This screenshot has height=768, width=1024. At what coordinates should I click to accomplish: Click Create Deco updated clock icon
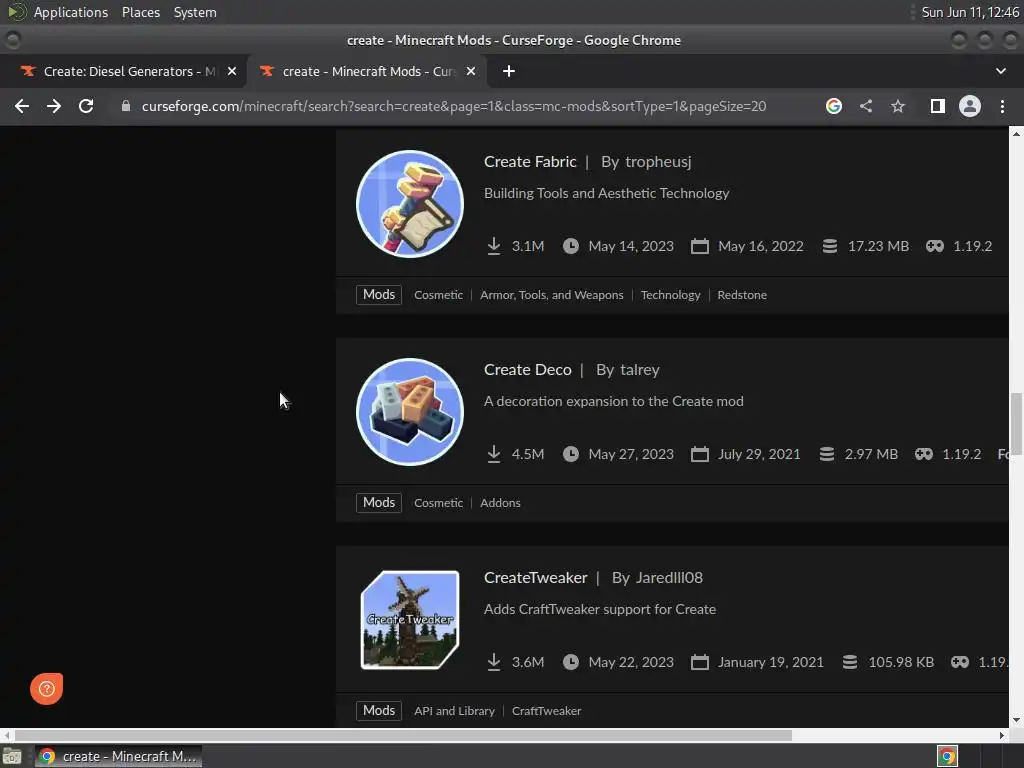pyautogui.click(x=571, y=454)
